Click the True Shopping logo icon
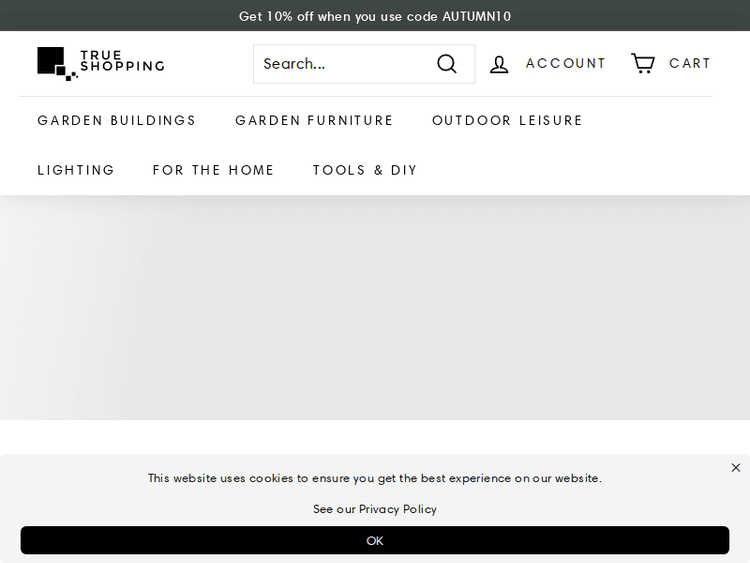Screen dimensions: 750x563 56,63
